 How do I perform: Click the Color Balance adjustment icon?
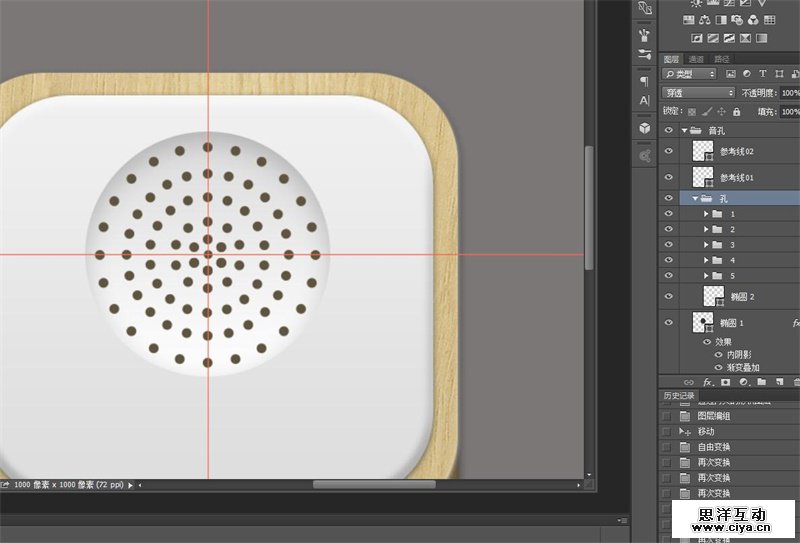point(705,20)
